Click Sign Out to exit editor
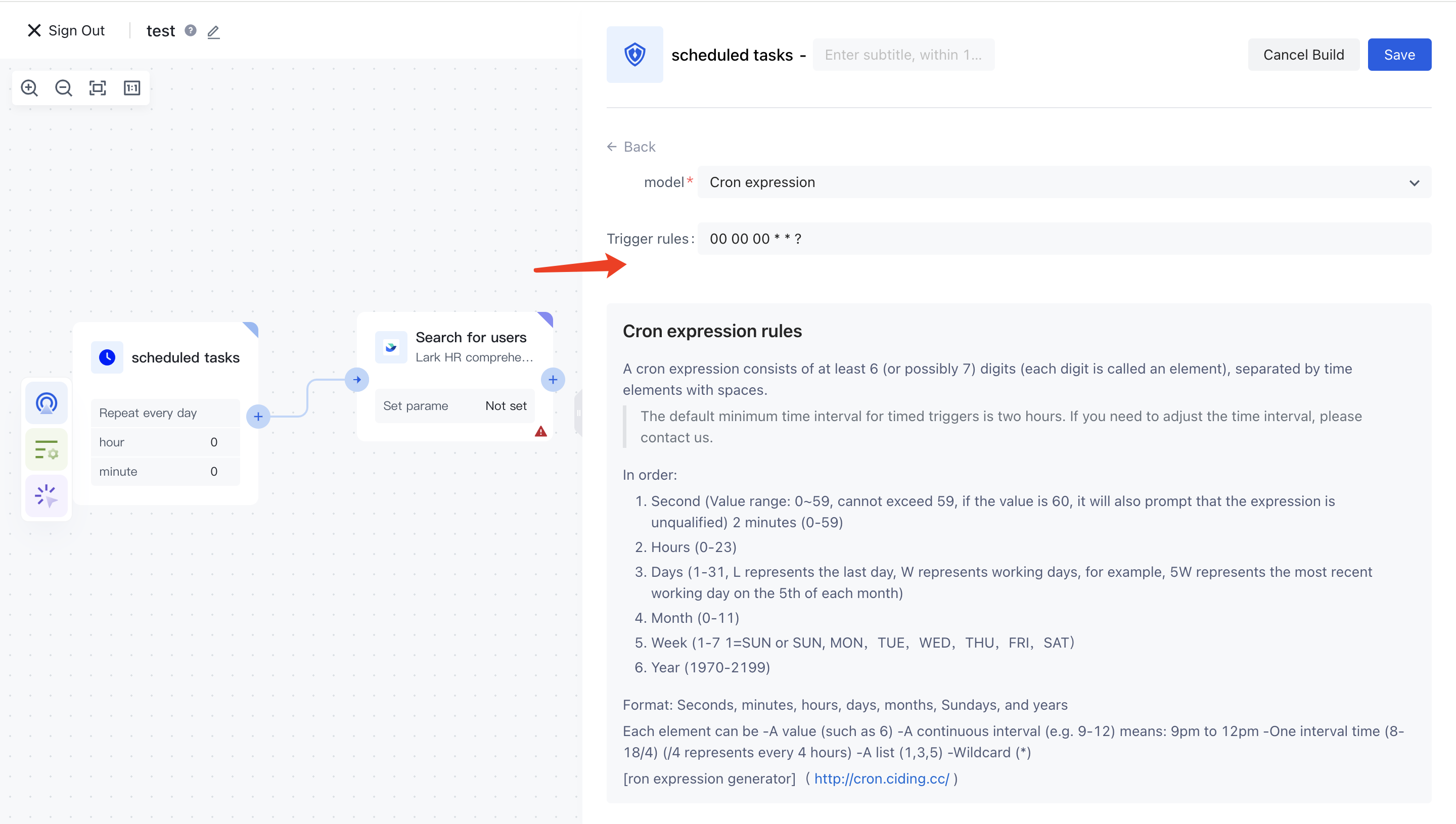This screenshot has width=1456, height=824. 66,30
